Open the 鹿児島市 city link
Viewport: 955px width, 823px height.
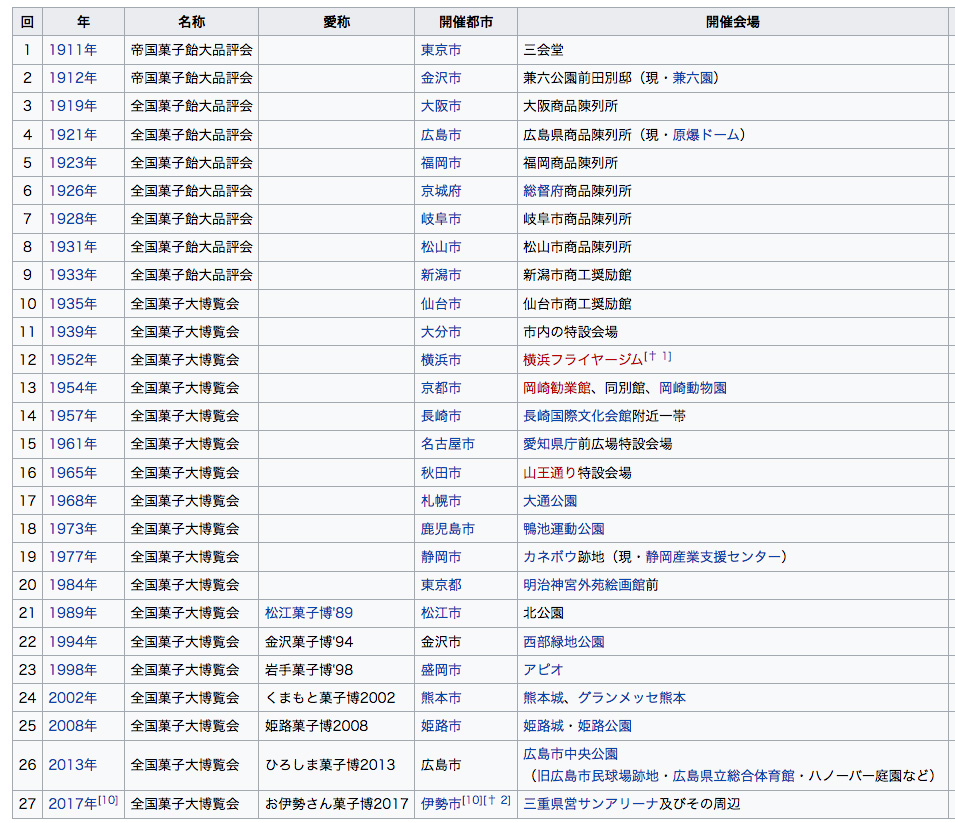coord(448,528)
